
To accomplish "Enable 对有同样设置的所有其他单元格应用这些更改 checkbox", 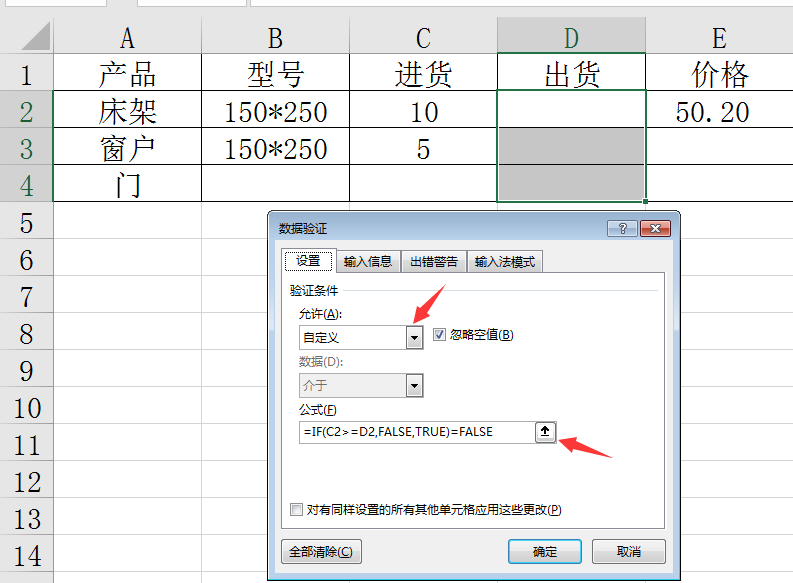I will pos(296,509).
